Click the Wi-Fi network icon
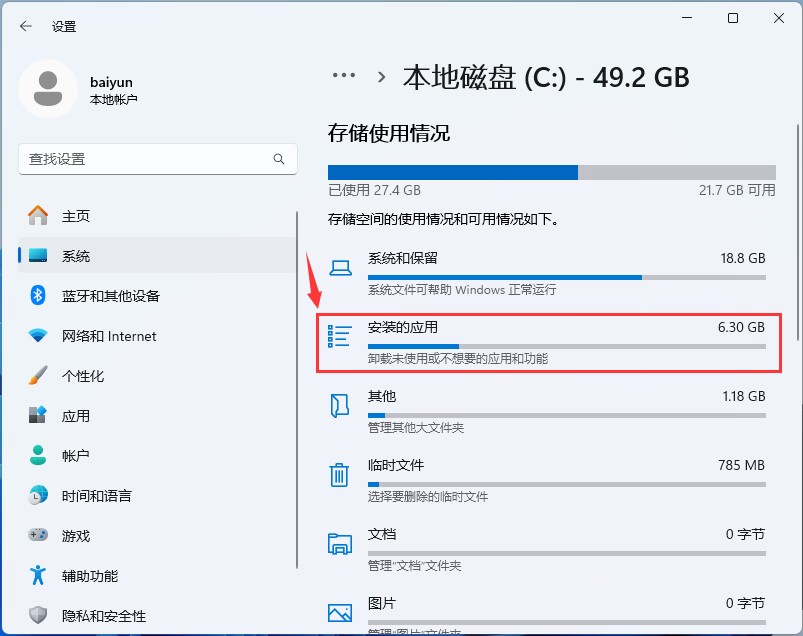This screenshot has width=803, height=636. click(38, 335)
